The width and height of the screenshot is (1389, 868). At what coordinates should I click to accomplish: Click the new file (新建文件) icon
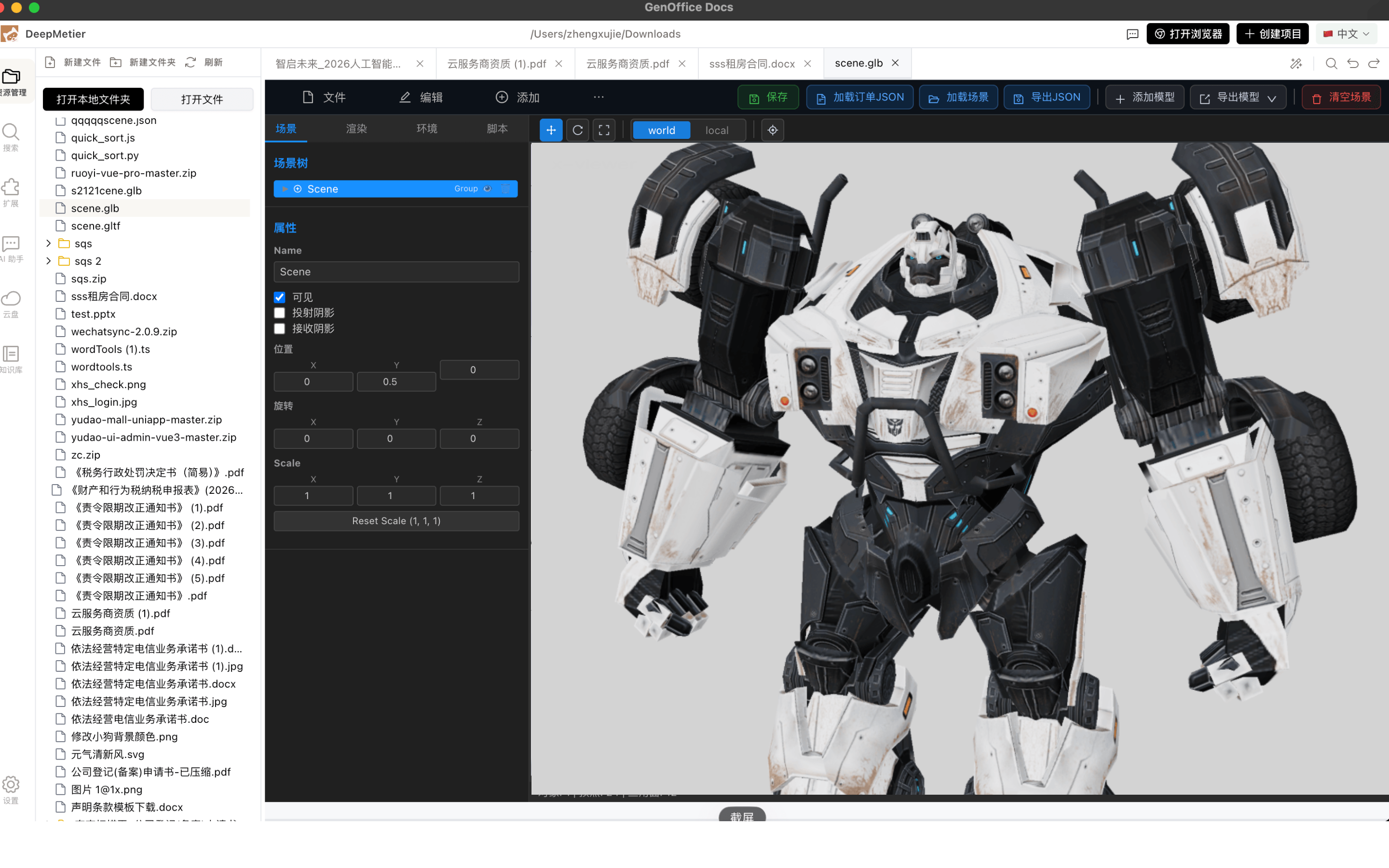[x=50, y=63]
